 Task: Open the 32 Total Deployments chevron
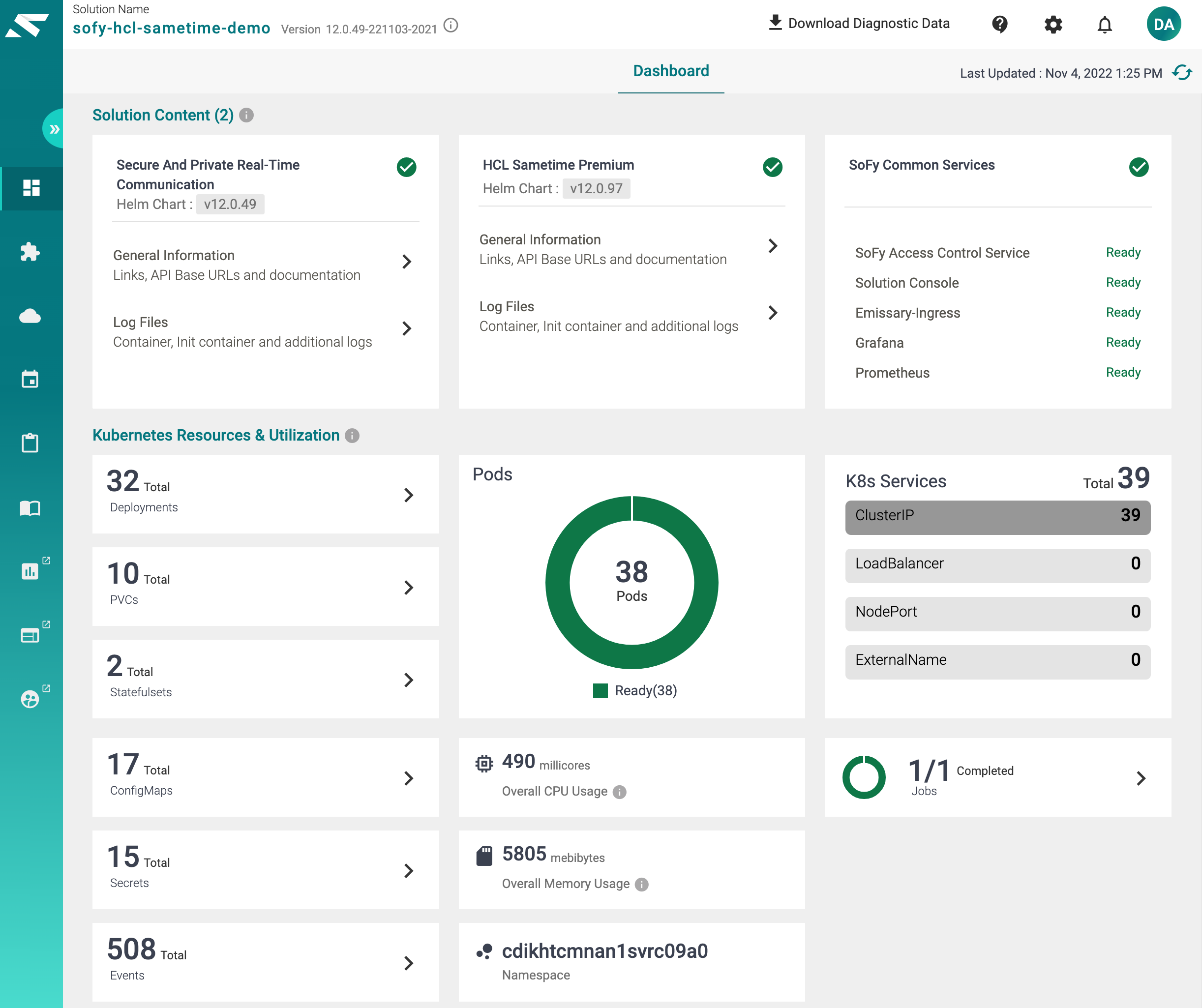(x=408, y=495)
